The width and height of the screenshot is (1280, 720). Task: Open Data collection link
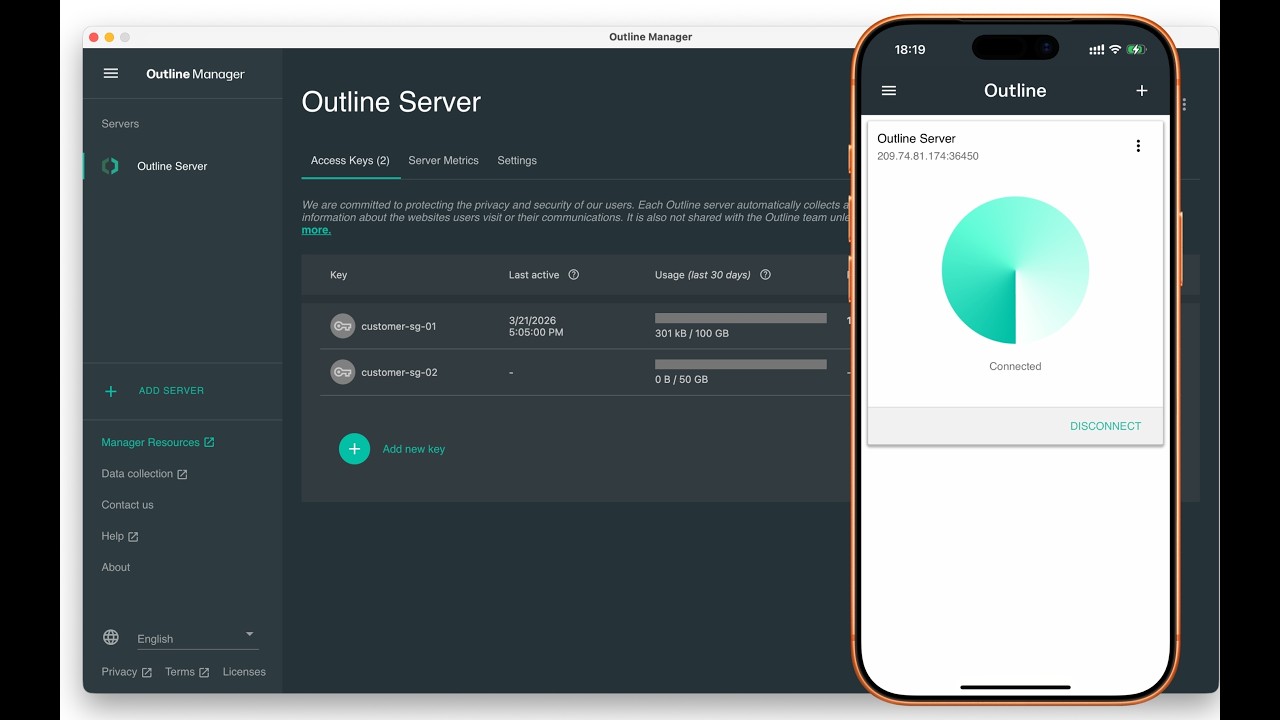tap(144, 474)
